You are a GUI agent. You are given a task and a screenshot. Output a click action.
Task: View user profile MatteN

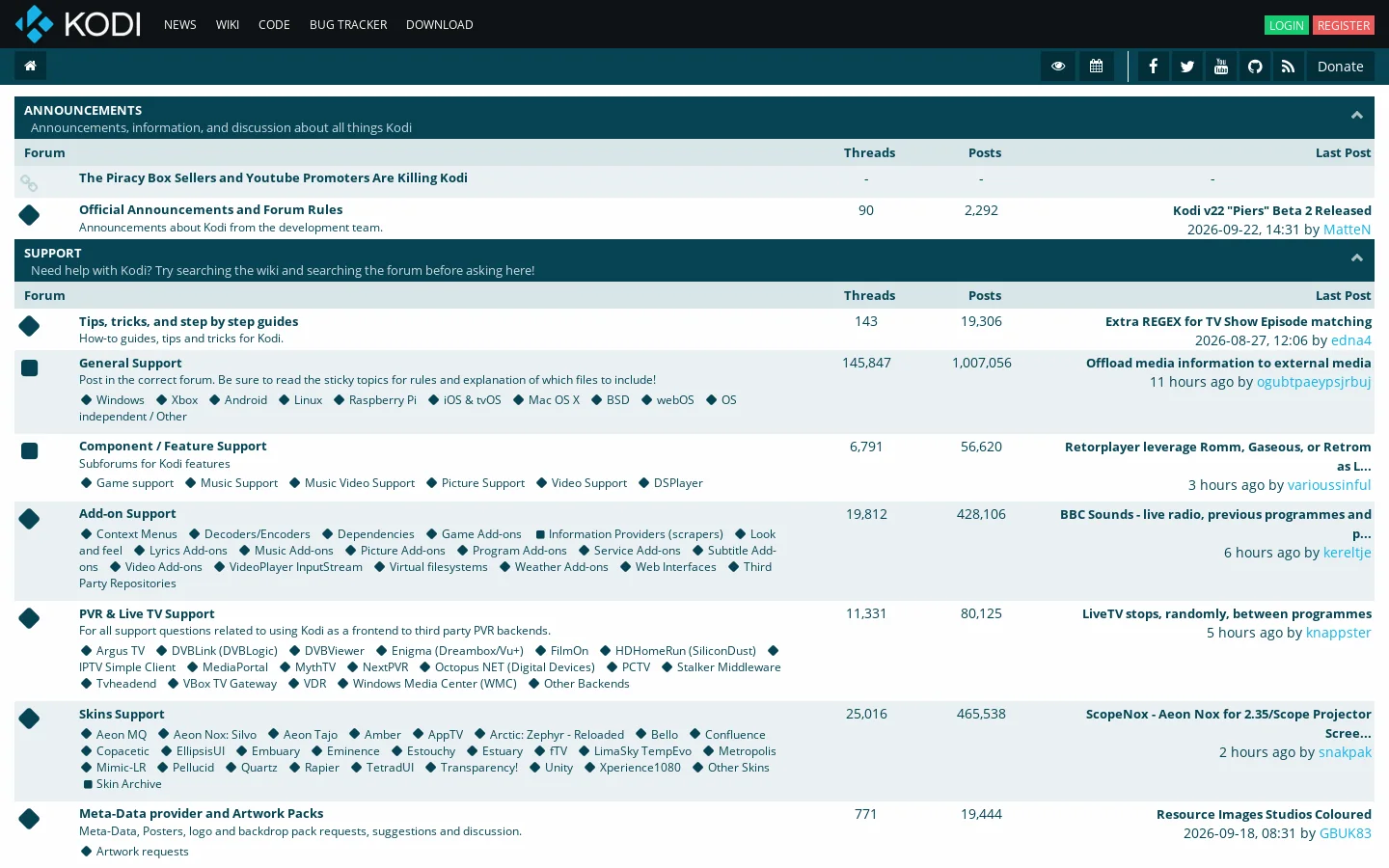1348,230
